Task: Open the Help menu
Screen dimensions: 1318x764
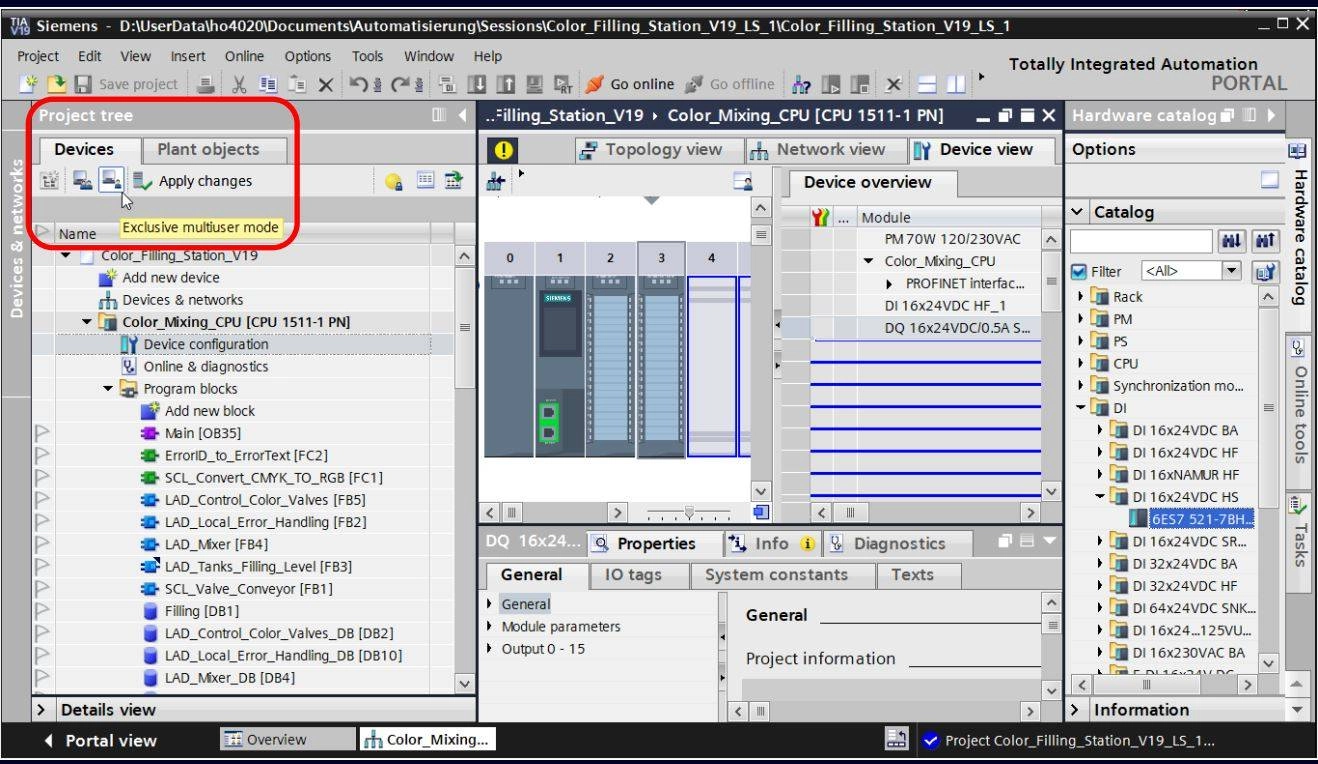Action: pos(488,57)
